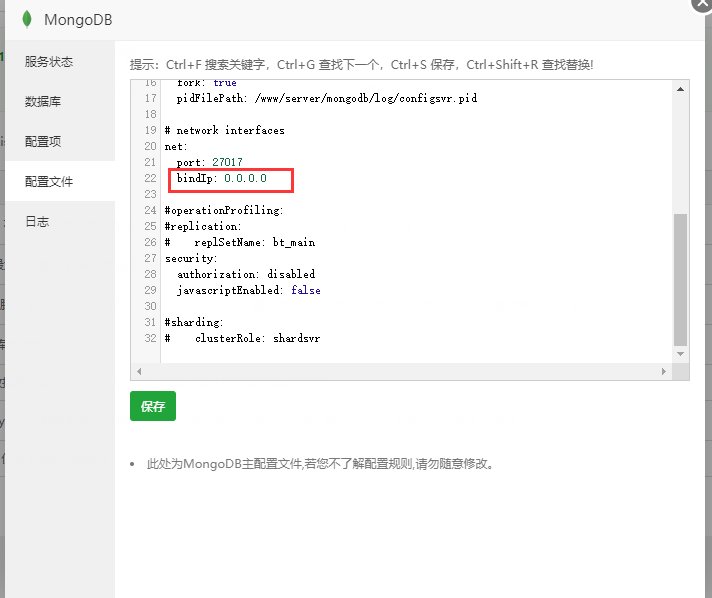Switch to the 配置项 tab

tap(60, 141)
